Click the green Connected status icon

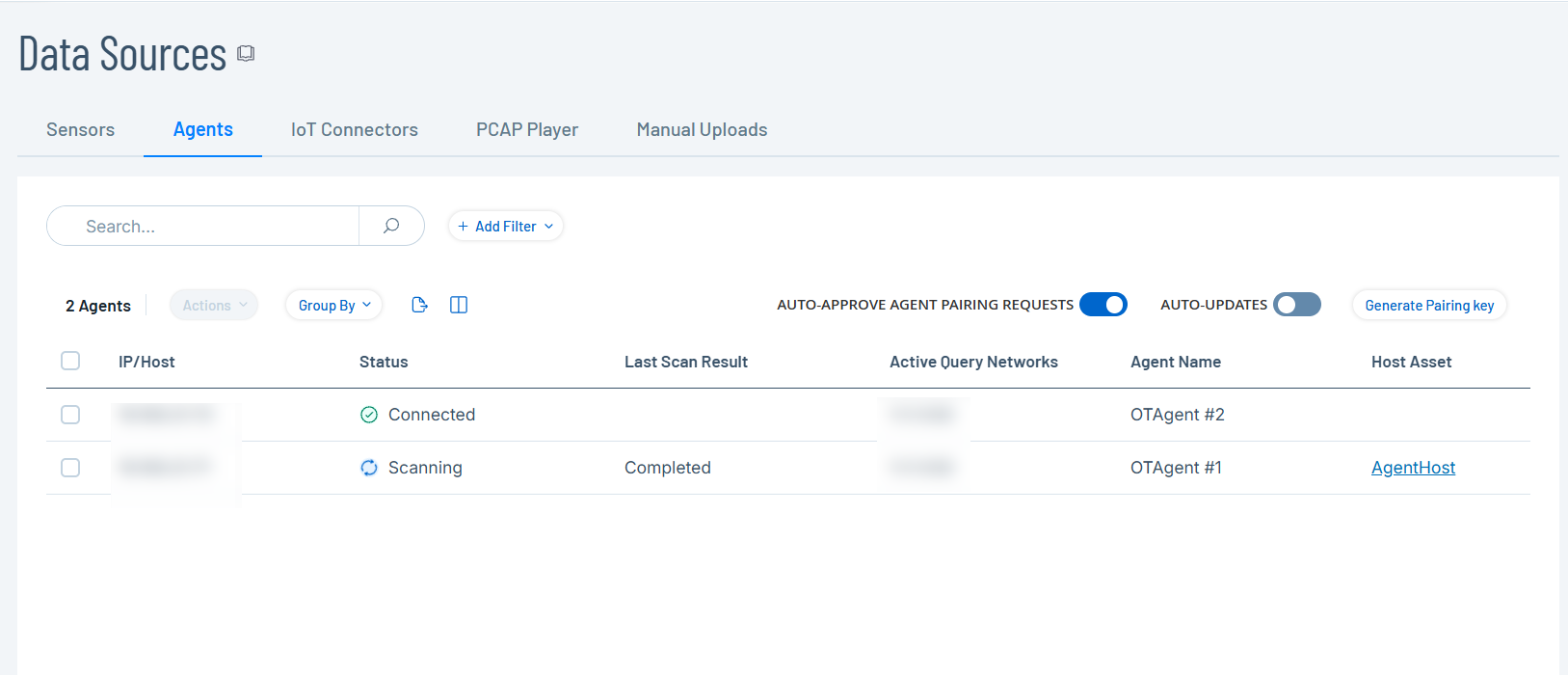click(369, 415)
